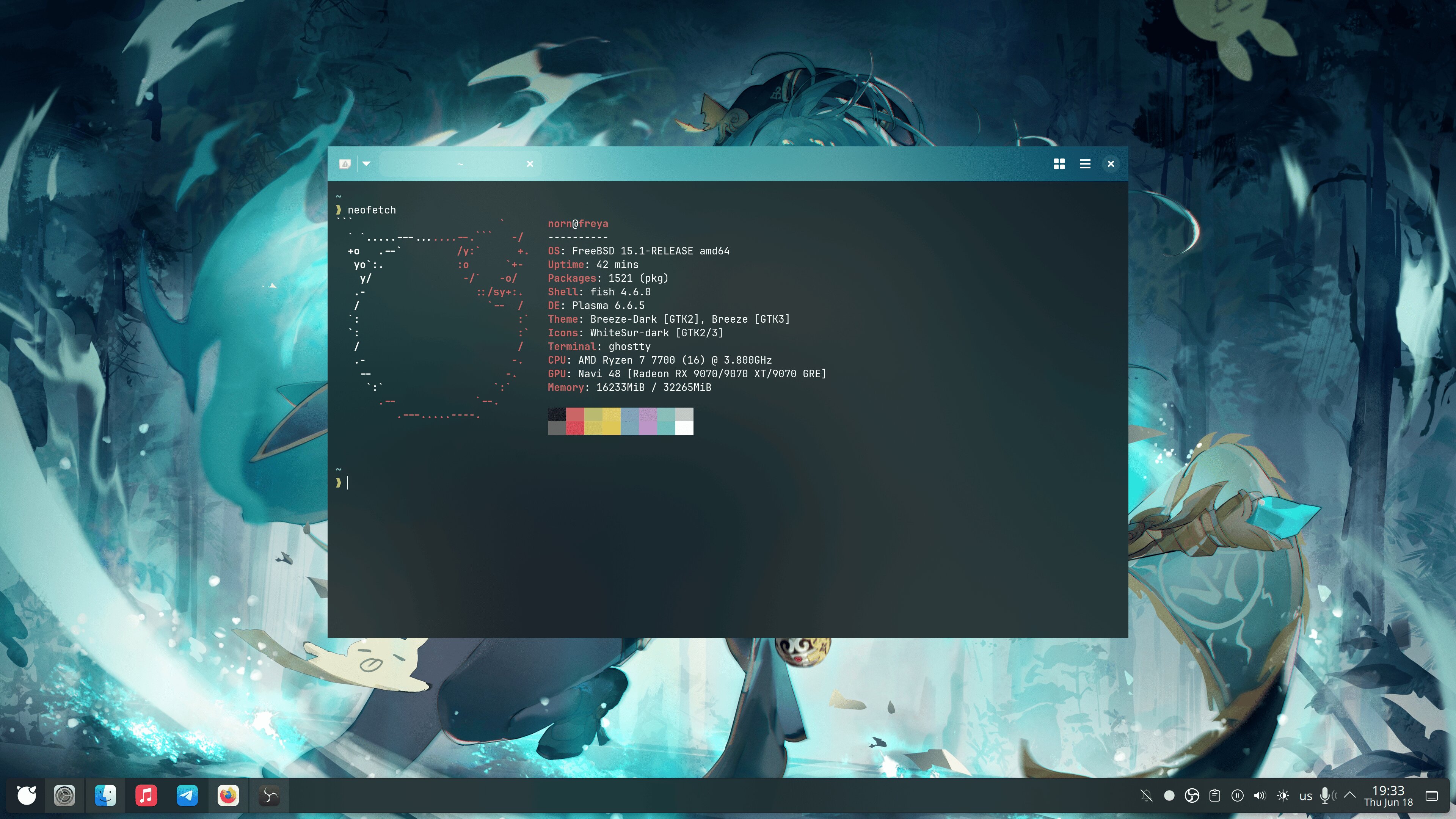The width and height of the screenshot is (1456, 819).
Task: Open the calendar from the 19:33 clock
Action: [x=1388, y=796]
